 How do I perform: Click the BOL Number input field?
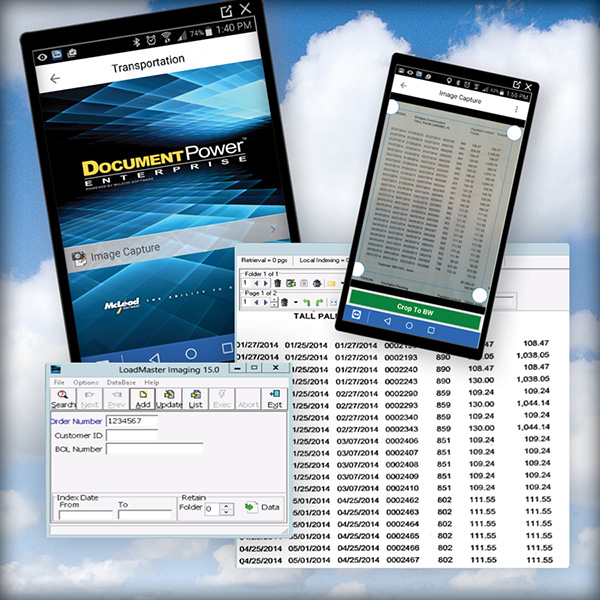pyautogui.click(x=154, y=448)
